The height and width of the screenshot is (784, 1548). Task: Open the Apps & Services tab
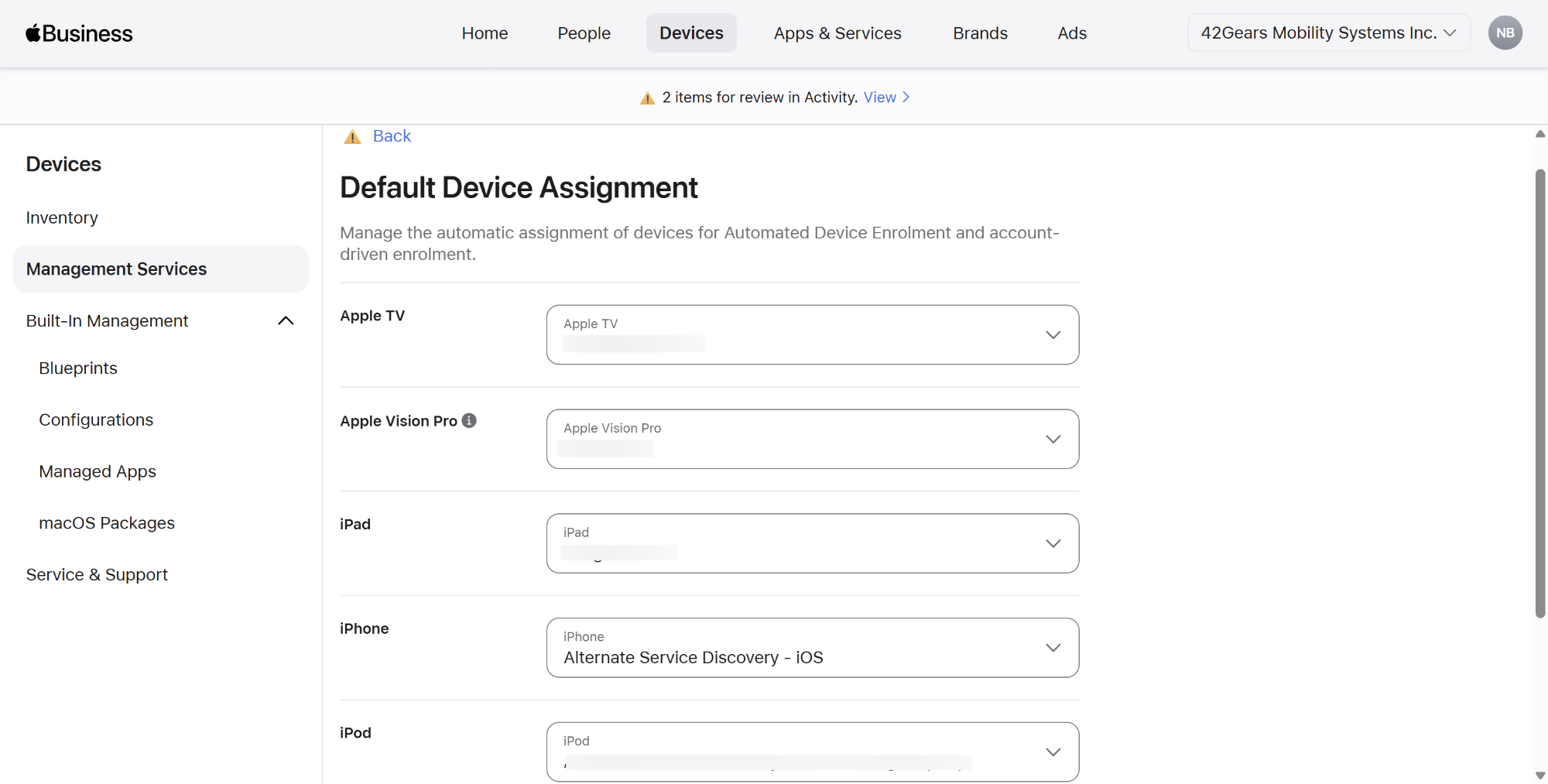[837, 33]
